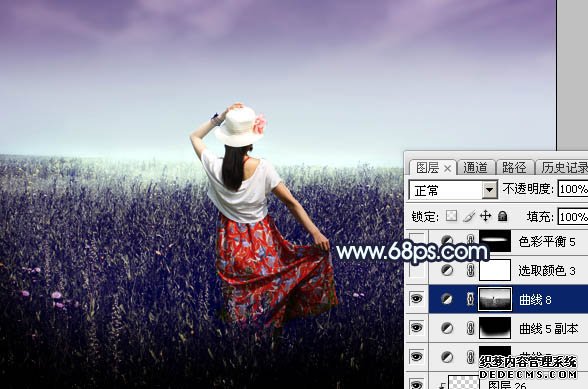Switch to the 通道 tab
The height and width of the screenshot is (389, 588).
pos(475,168)
